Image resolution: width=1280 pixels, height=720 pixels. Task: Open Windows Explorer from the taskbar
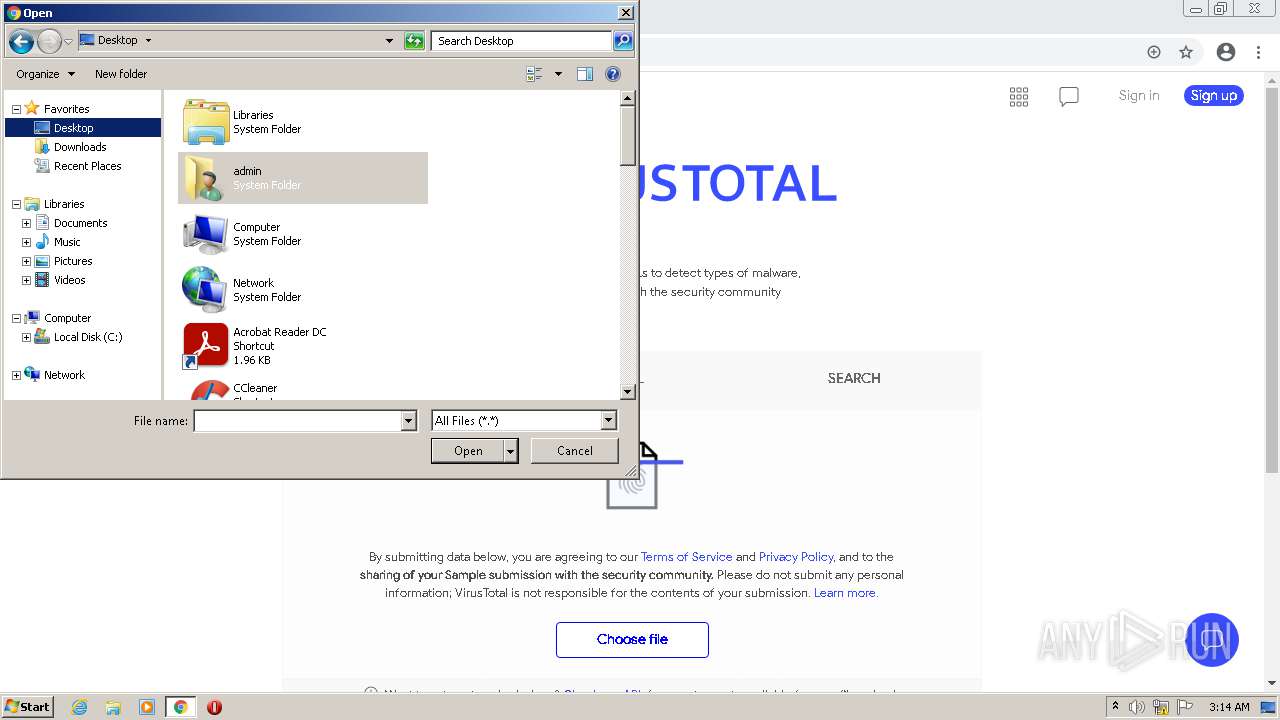(x=113, y=707)
